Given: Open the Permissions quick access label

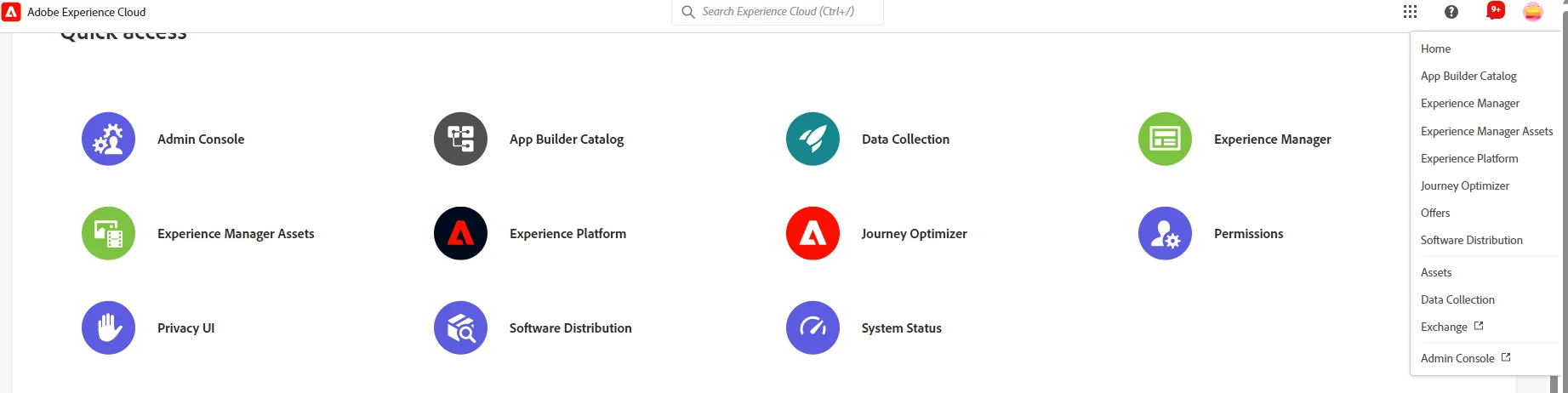Looking at the screenshot, I should pos(1249,233).
